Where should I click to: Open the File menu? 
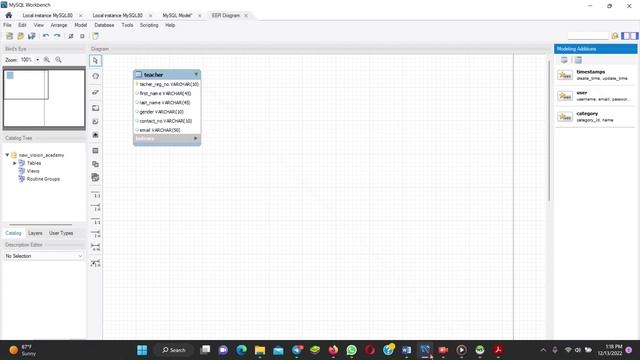pos(7,25)
